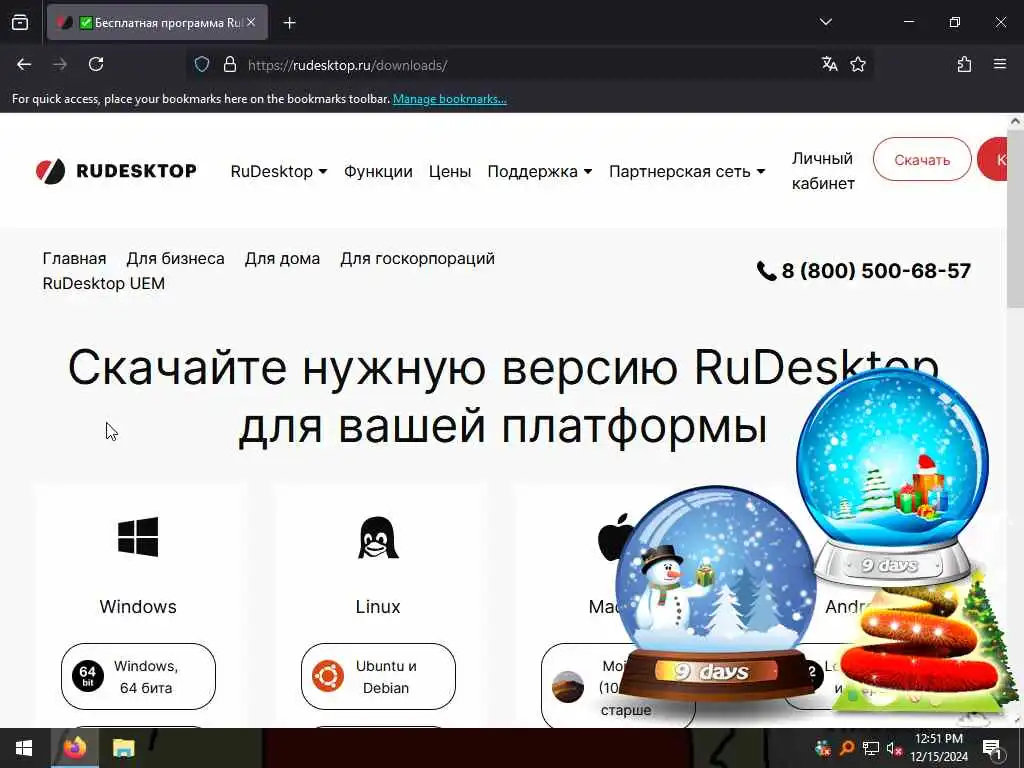This screenshot has height=768, width=1024.
Task: Open the Цены menu item
Action: tap(450, 171)
